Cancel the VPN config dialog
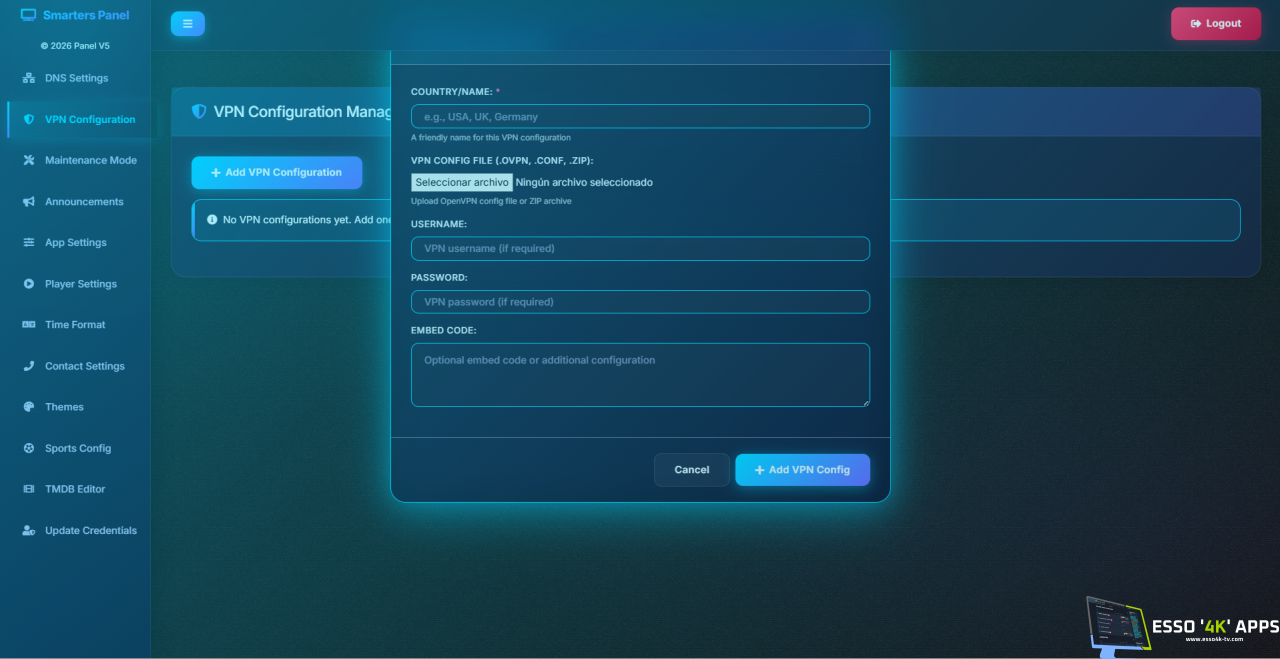The height and width of the screenshot is (659, 1280). pyautogui.click(x=692, y=470)
